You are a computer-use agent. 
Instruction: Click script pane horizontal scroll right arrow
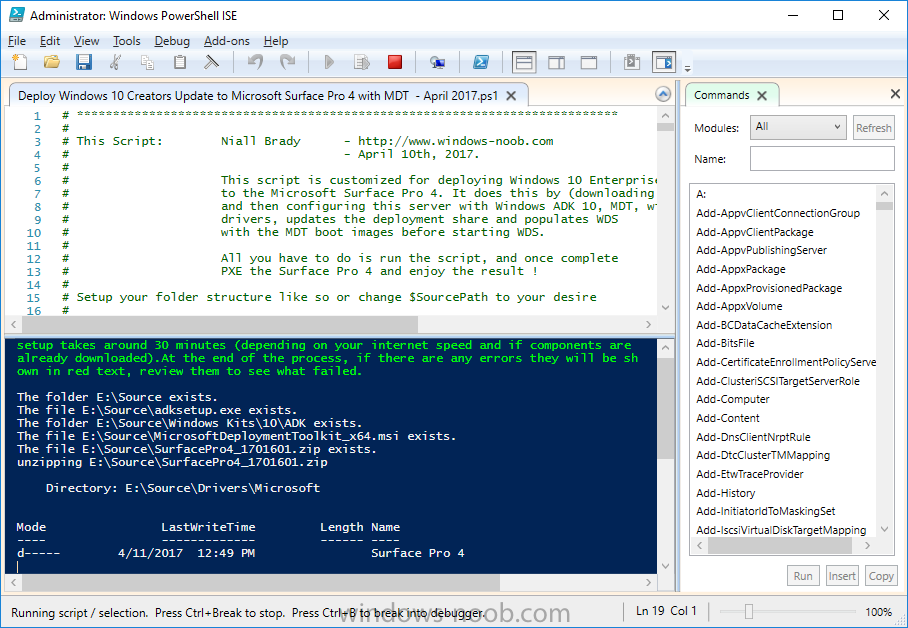(x=649, y=324)
